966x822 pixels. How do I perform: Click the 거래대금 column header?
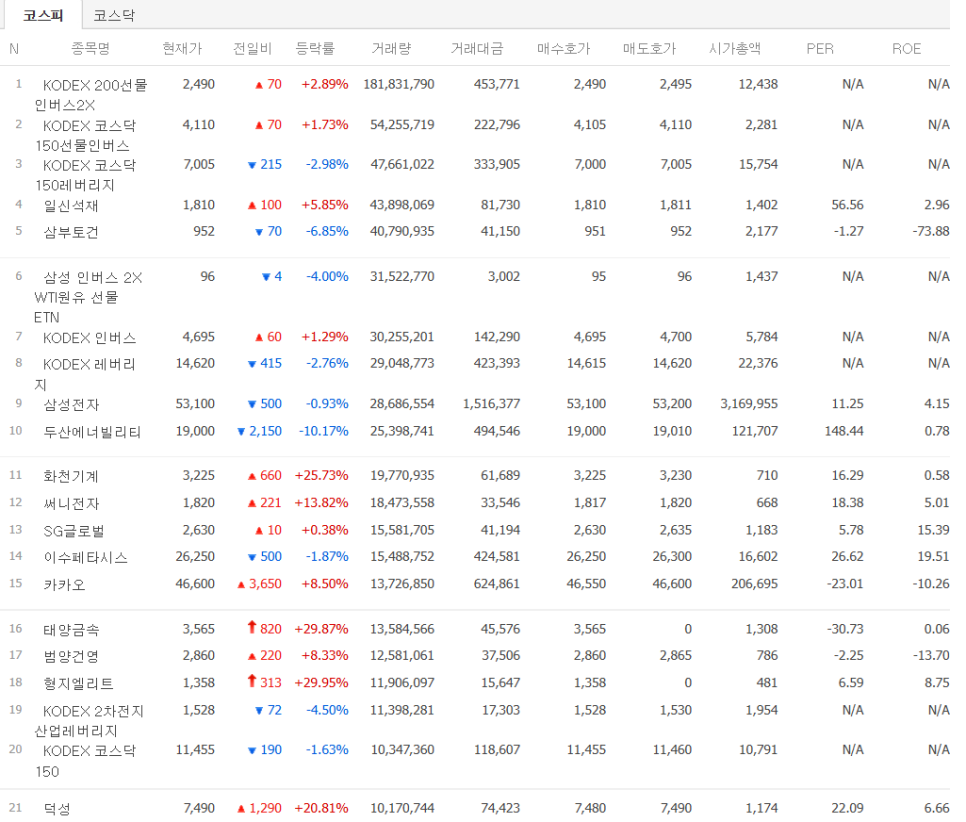(477, 48)
